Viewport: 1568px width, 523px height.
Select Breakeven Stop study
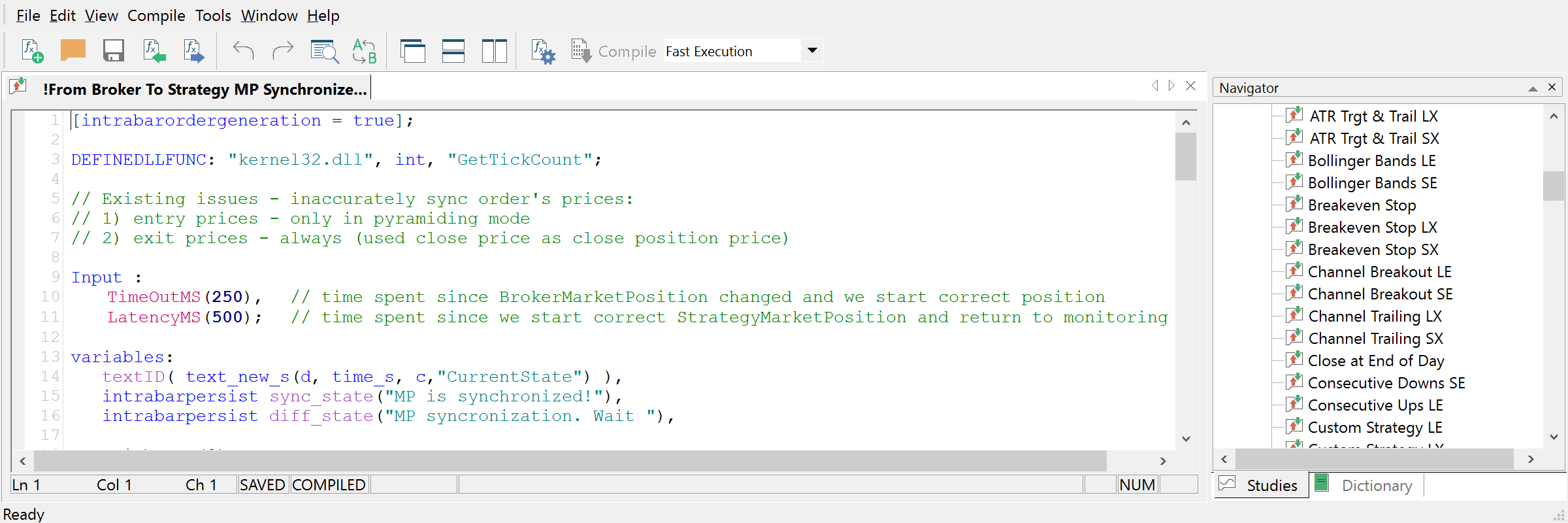[1362, 205]
